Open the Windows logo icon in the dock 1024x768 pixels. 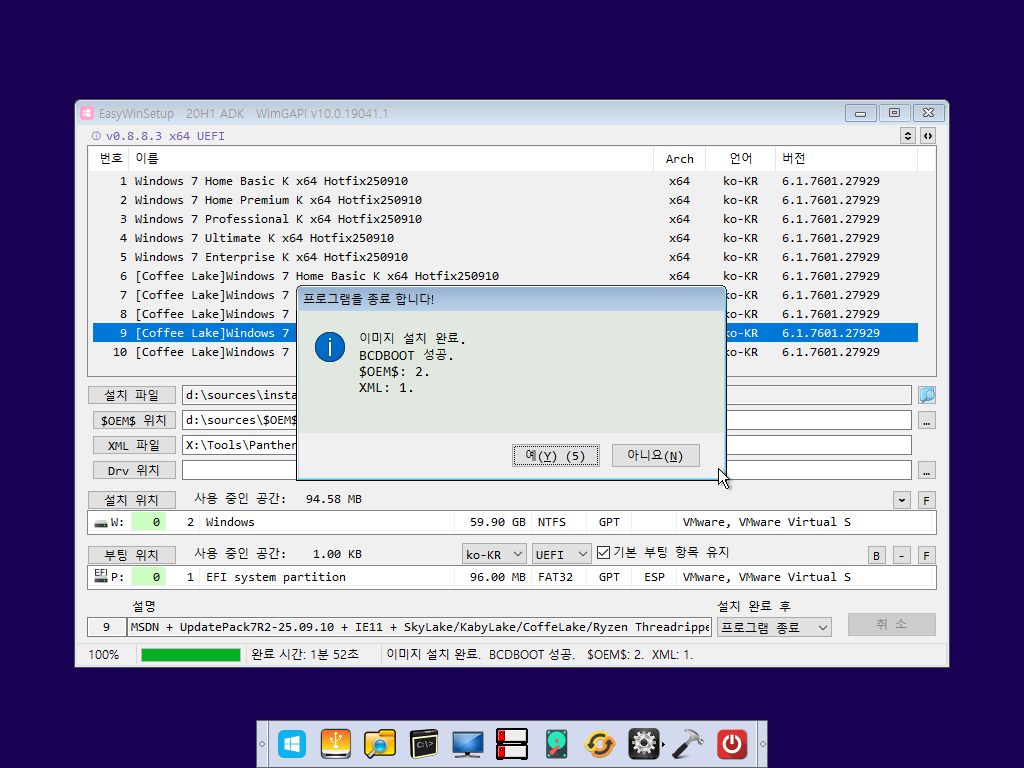tap(291, 744)
